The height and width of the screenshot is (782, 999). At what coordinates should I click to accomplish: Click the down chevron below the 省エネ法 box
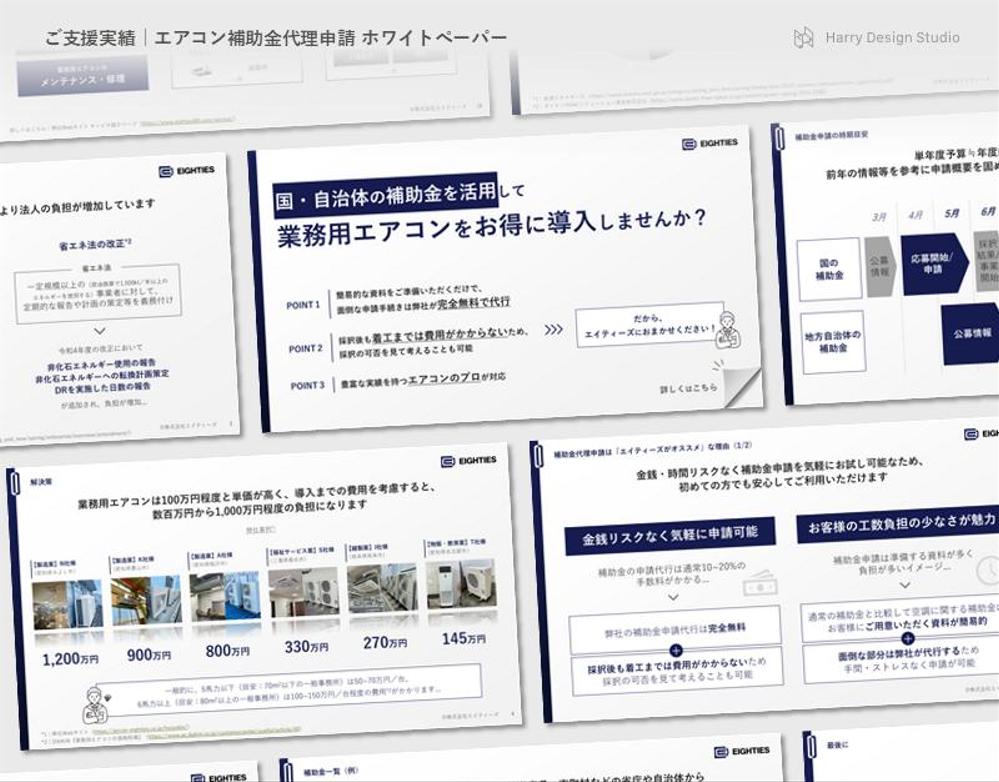99,331
